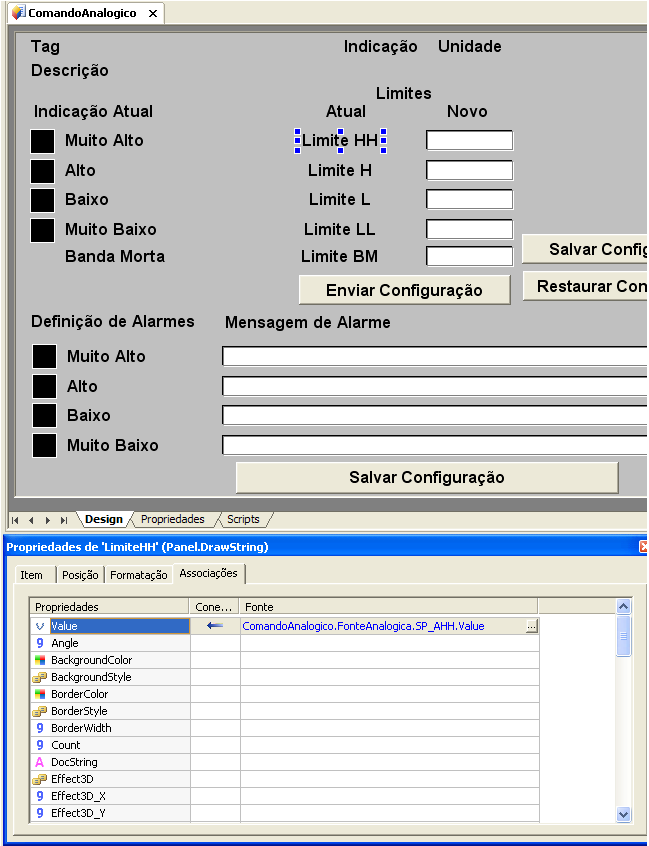Toggle Alto box under Definição de Alarmes

click(x=44, y=387)
